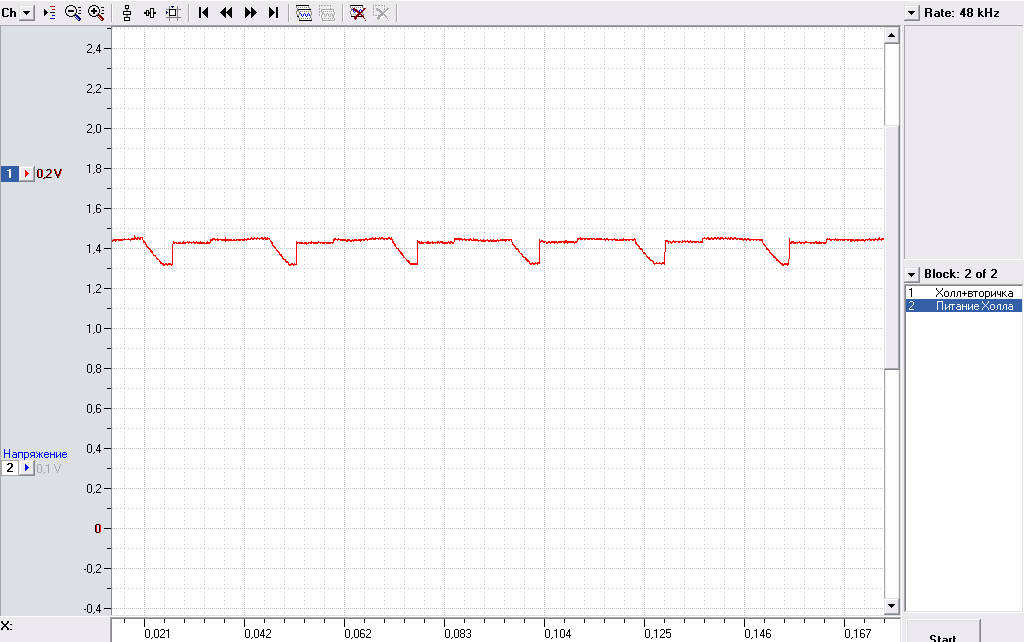Select channel 2 number box

tap(10, 468)
